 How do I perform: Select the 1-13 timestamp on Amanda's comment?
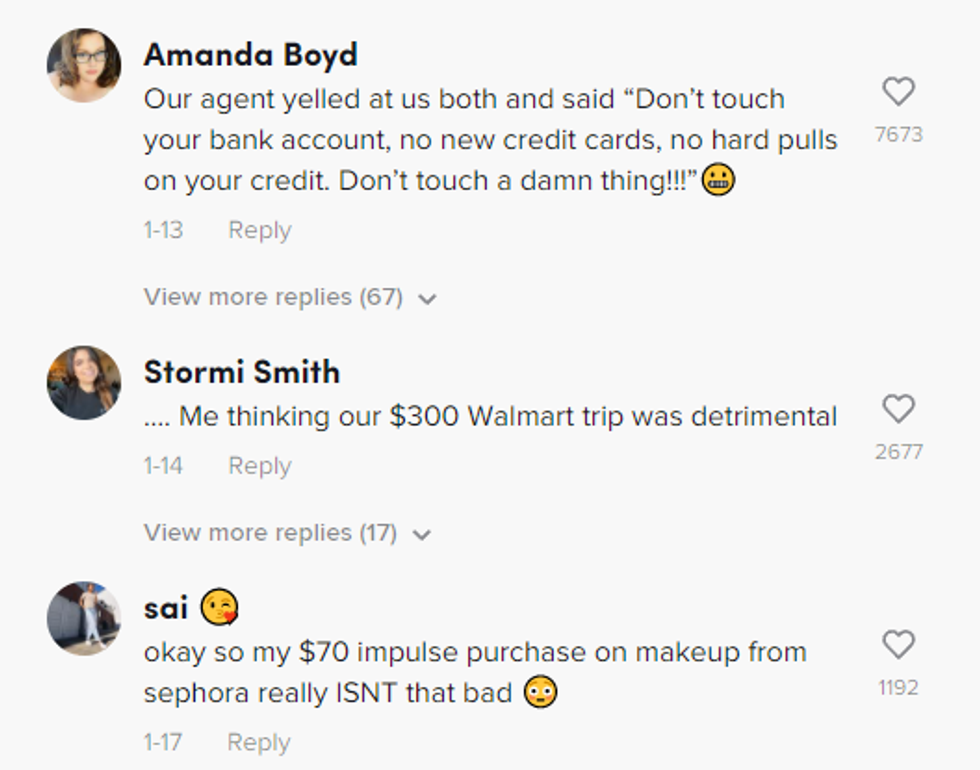[163, 230]
